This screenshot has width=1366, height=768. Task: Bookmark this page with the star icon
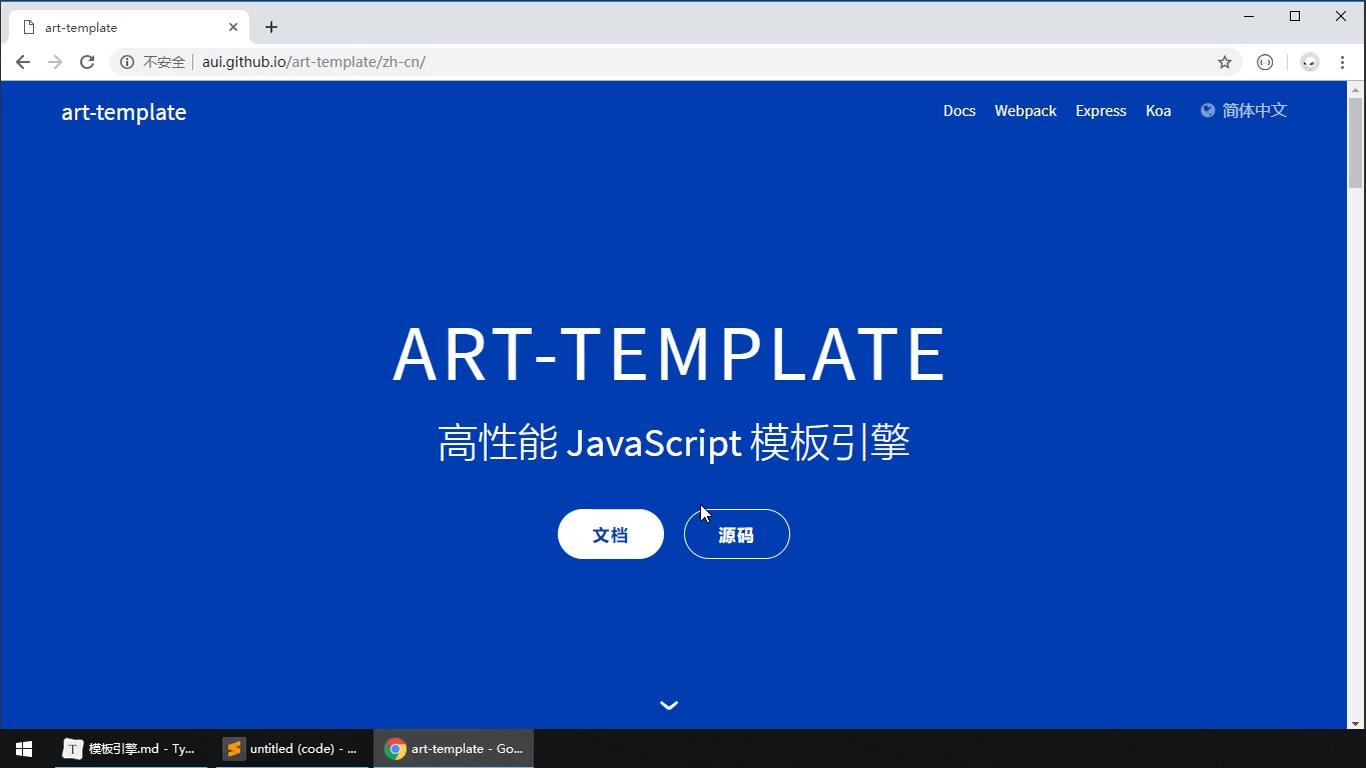[x=1224, y=62]
